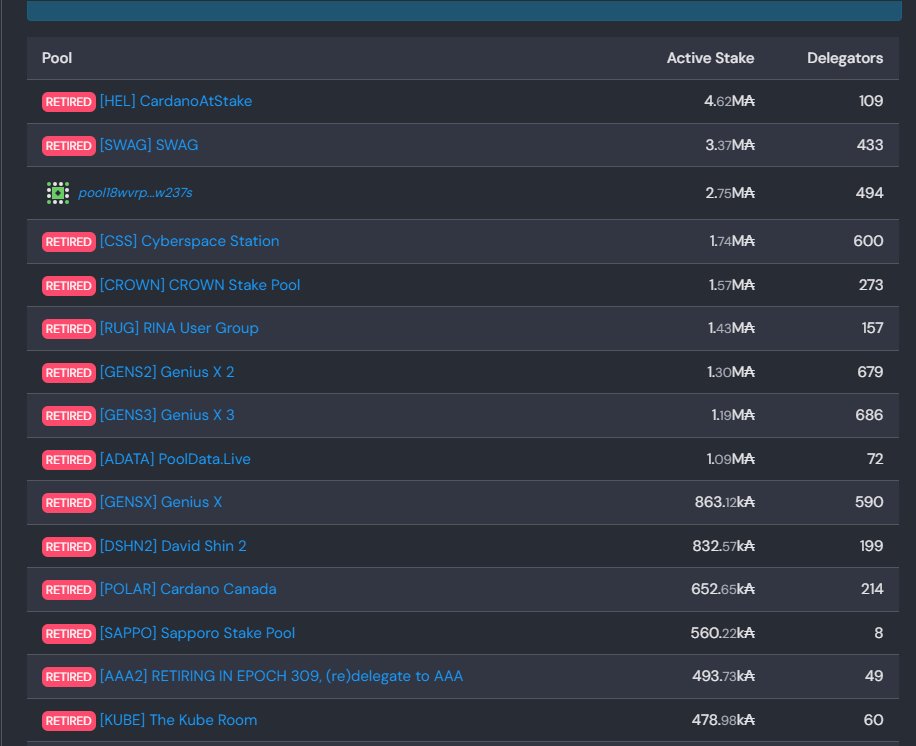Click RETIRED badge on Cyberspace Station row
This screenshot has width=916, height=746.
pyautogui.click(x=68, y=241)
